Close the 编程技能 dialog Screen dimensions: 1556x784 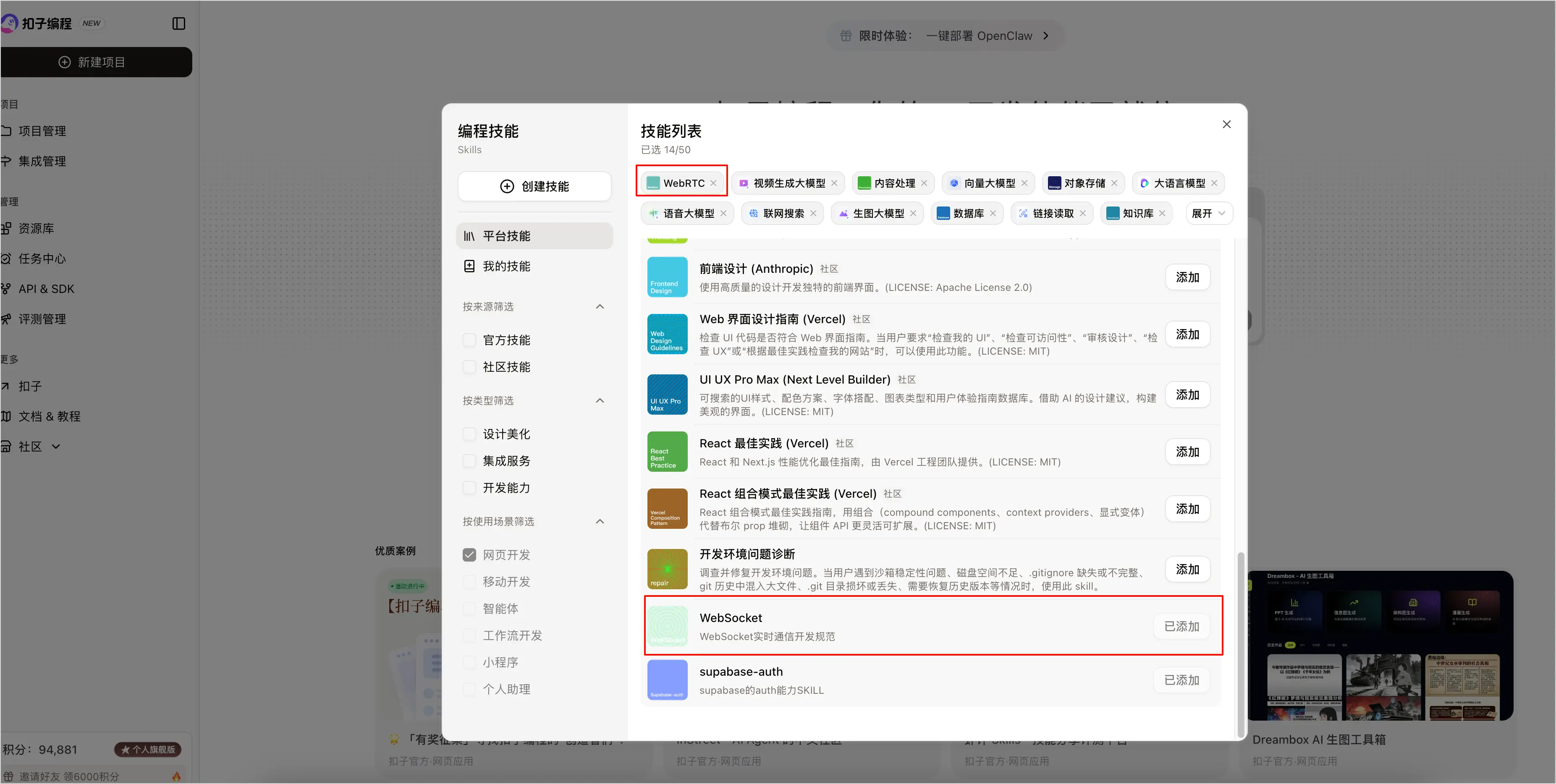tap(1227, 124)
